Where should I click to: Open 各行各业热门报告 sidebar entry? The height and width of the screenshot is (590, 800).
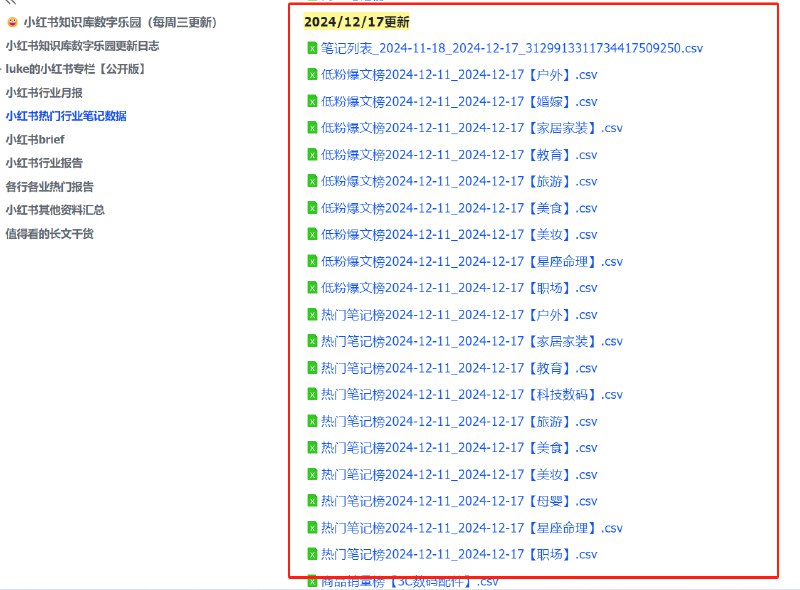pos(49,187)
